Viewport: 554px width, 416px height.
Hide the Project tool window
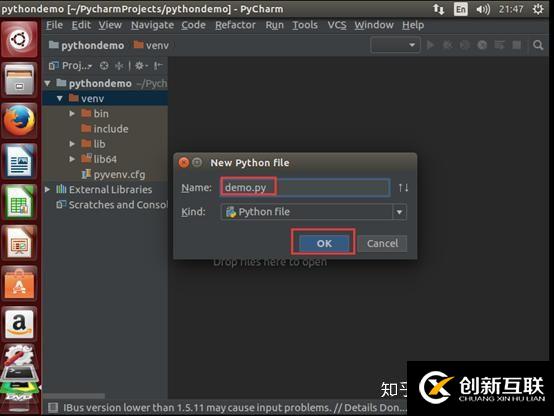[158, 66]
